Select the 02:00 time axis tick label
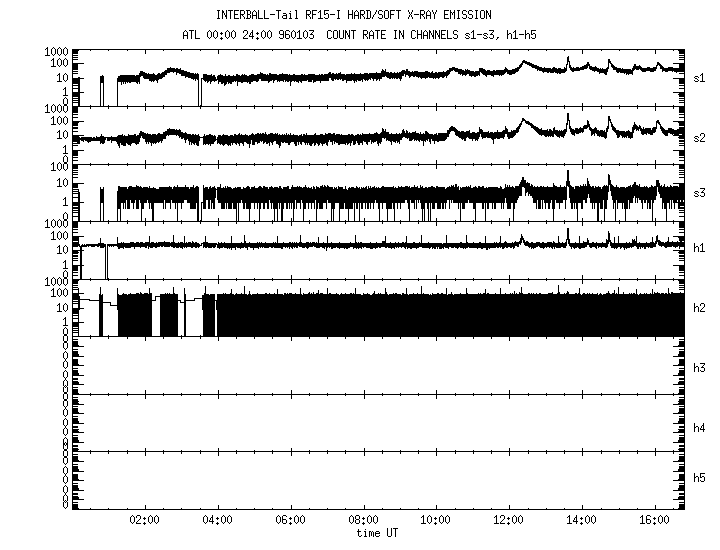720x550 pixels. [x=145, y=520]
